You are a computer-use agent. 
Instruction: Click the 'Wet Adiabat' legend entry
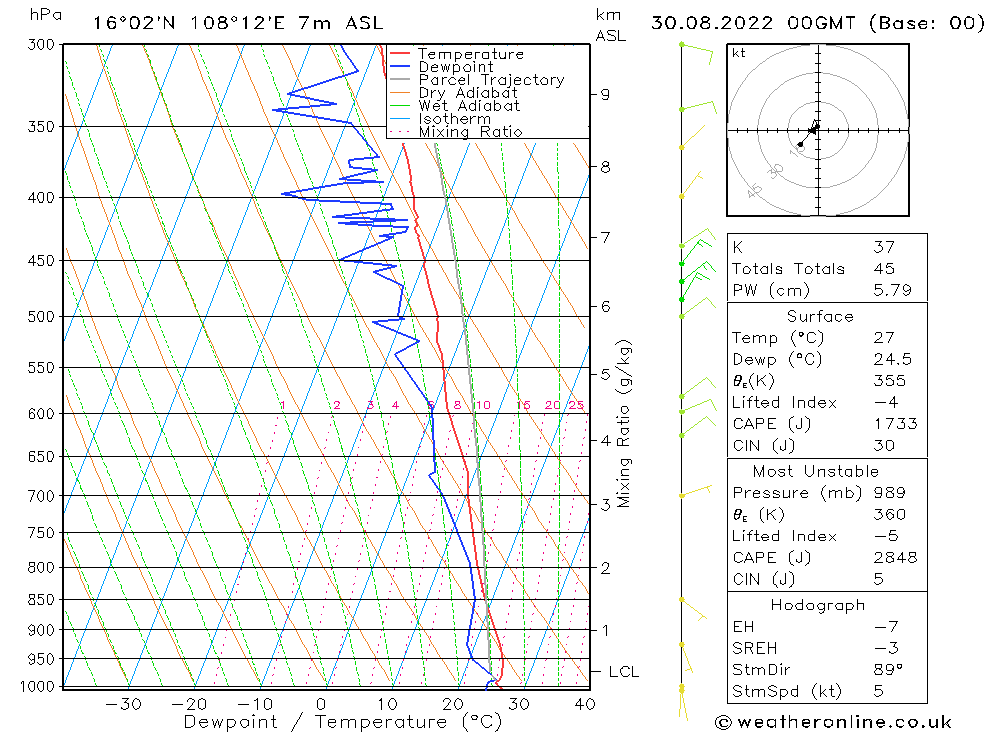click(469, 106)
